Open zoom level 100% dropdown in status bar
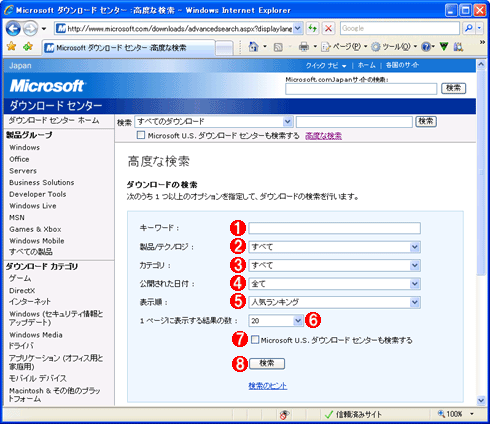 pyautogui.click(x=472, y=414)
